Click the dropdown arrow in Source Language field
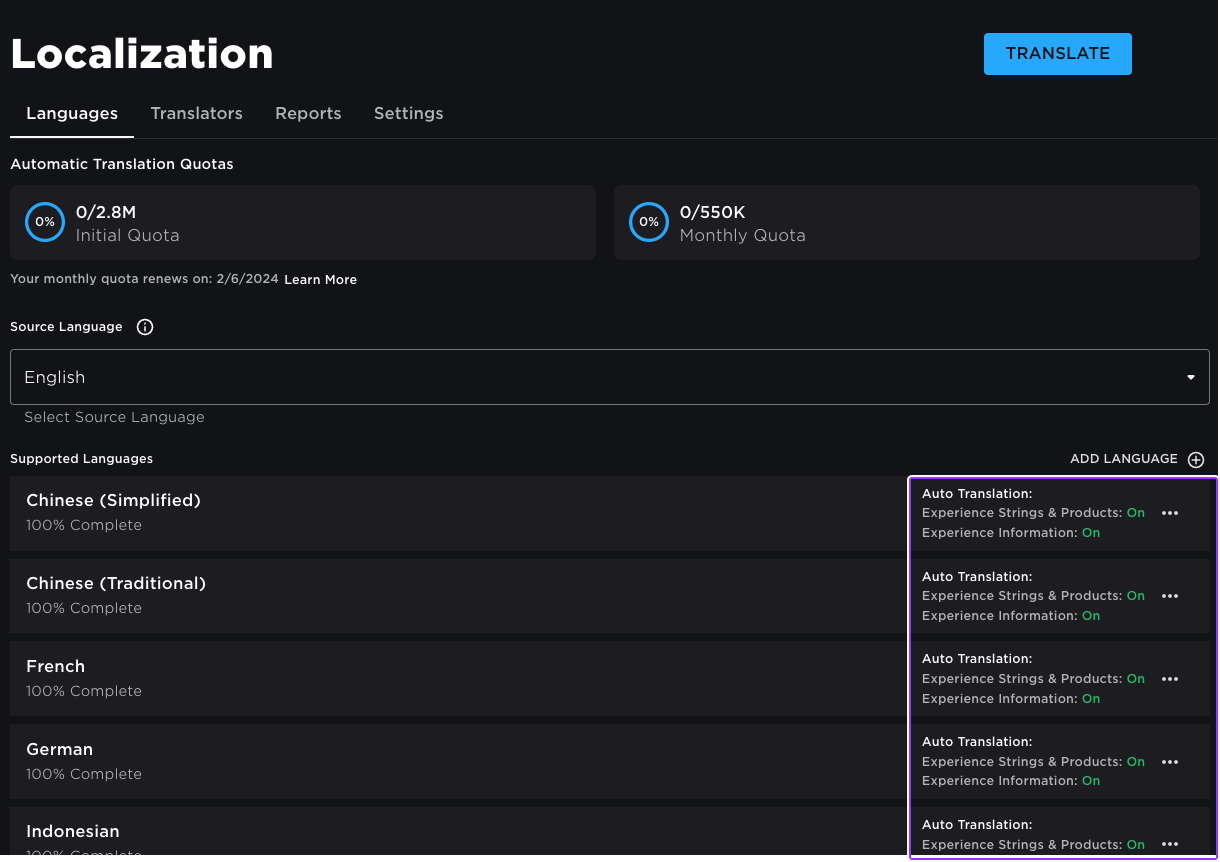This screenshot has height=862, width=1220. (1190, 377)
